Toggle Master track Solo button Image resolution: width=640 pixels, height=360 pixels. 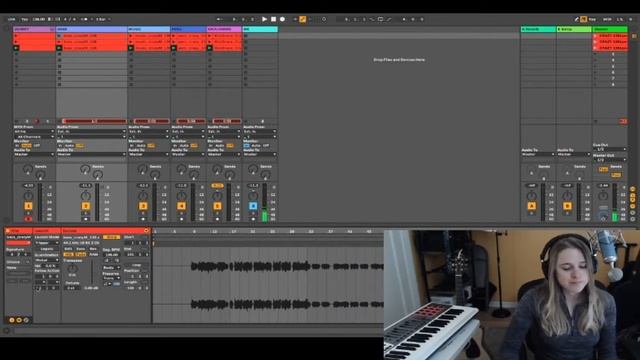pyautogui.click(x=603, y=208)
